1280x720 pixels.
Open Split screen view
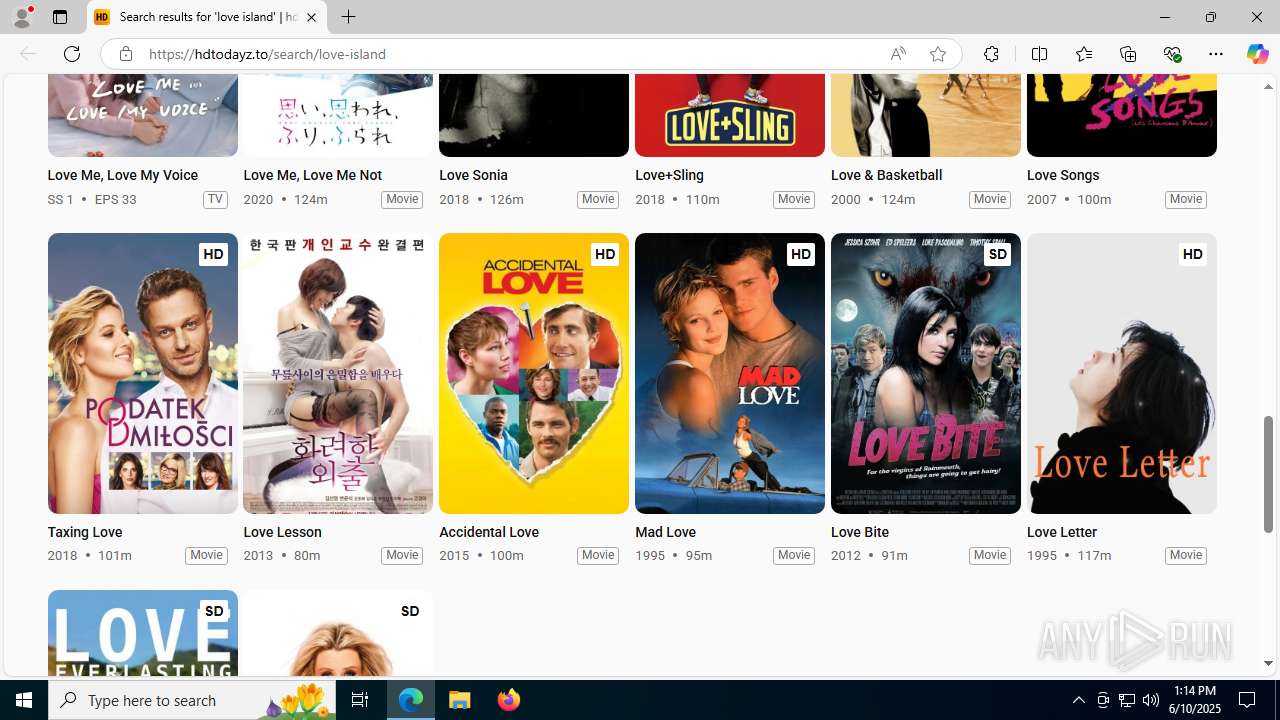[x=1039, y=54]
